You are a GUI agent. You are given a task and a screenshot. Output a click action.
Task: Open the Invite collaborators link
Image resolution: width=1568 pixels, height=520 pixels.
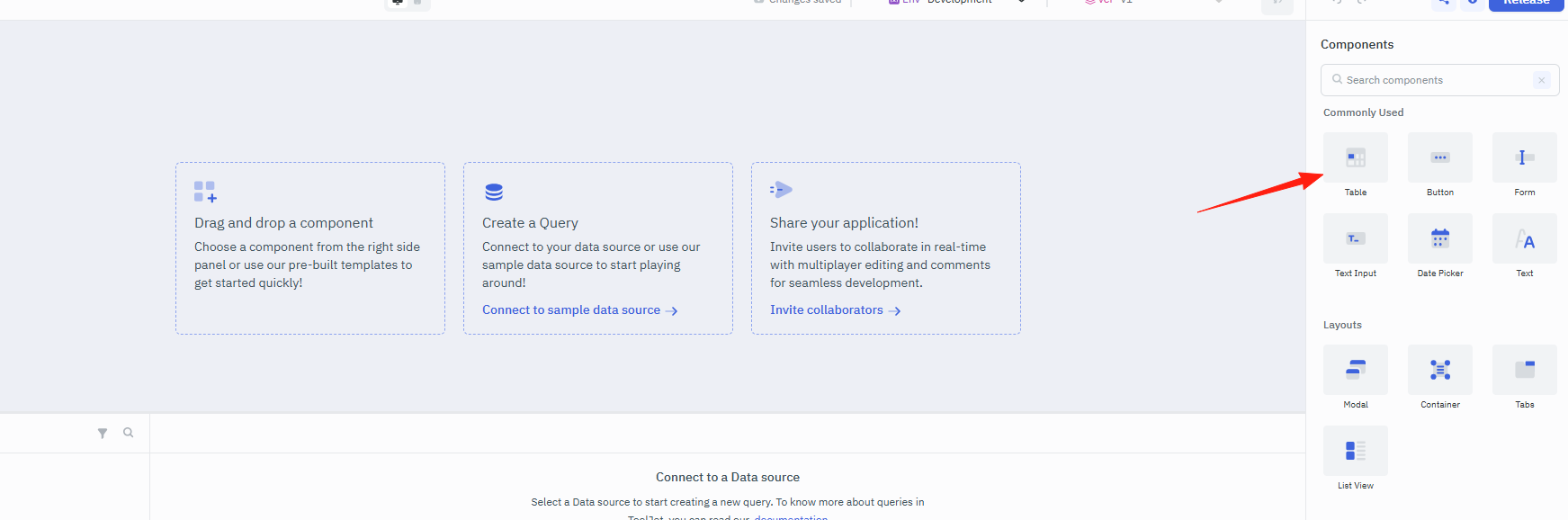835,309
